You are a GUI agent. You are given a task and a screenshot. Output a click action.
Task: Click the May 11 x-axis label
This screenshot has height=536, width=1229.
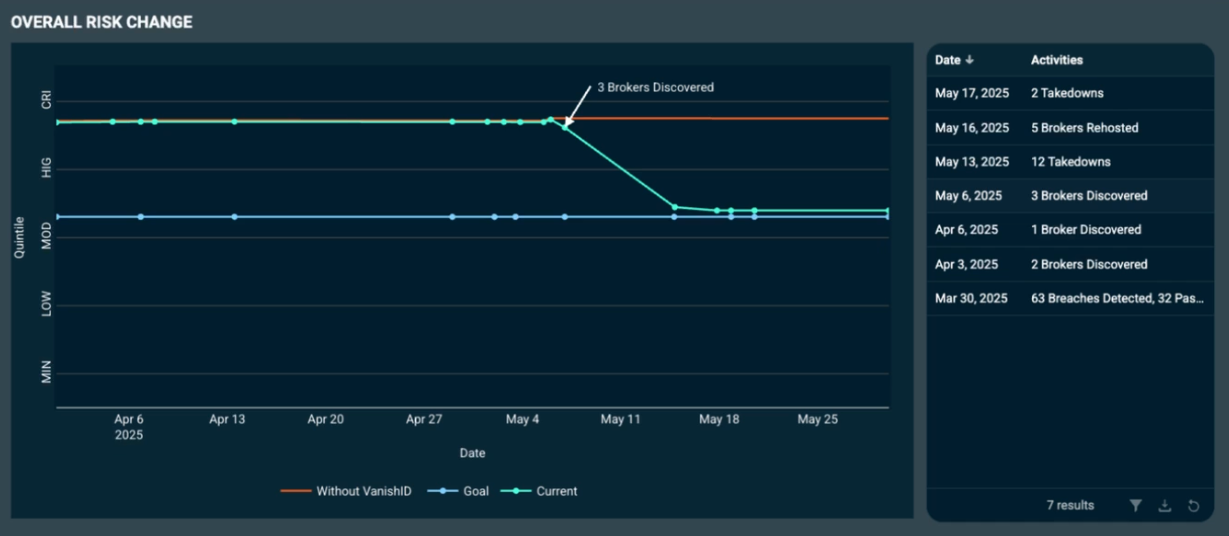[x=620, y=420]
